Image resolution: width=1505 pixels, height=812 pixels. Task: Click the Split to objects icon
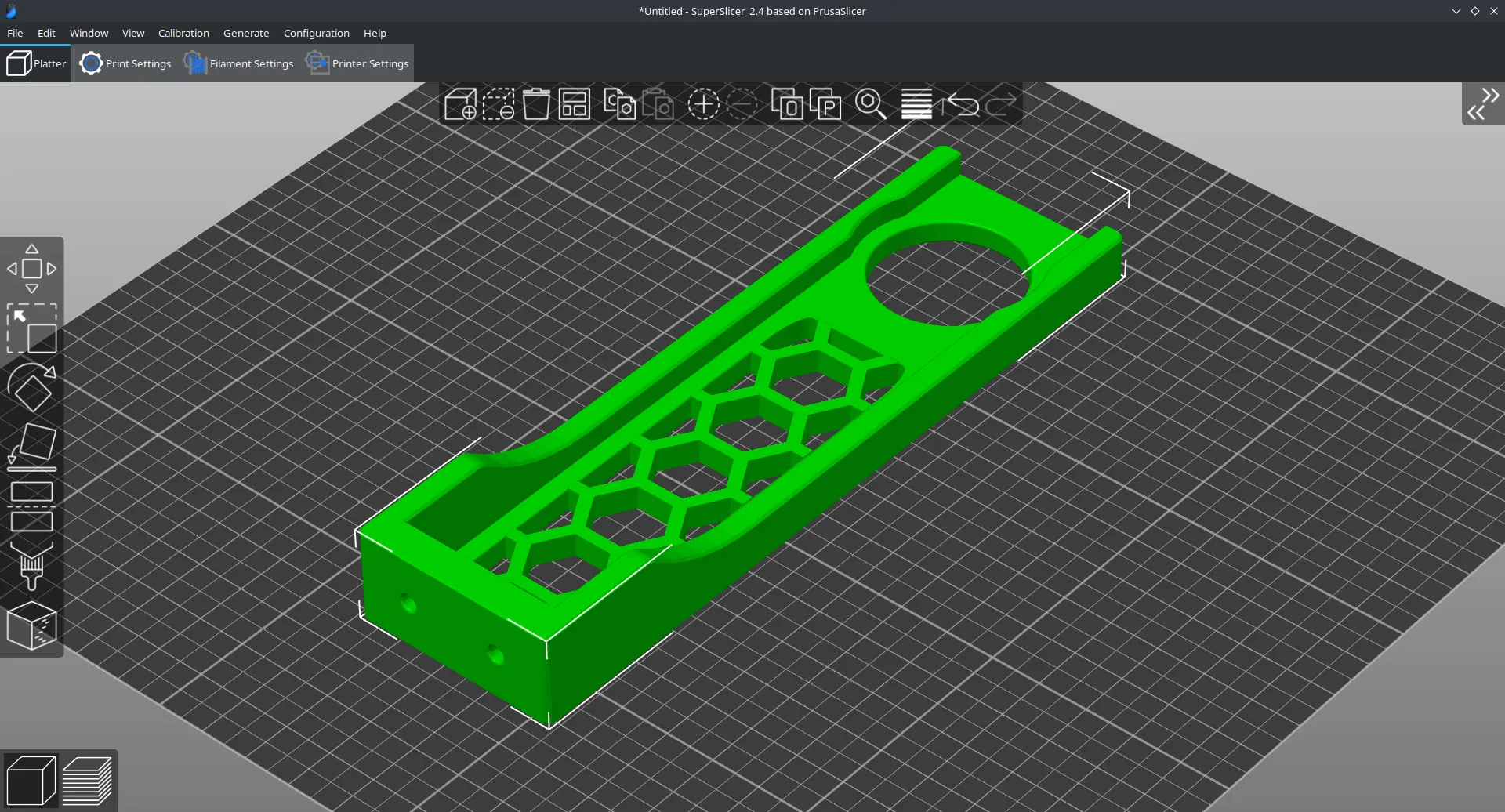click(x=787, y=104)
